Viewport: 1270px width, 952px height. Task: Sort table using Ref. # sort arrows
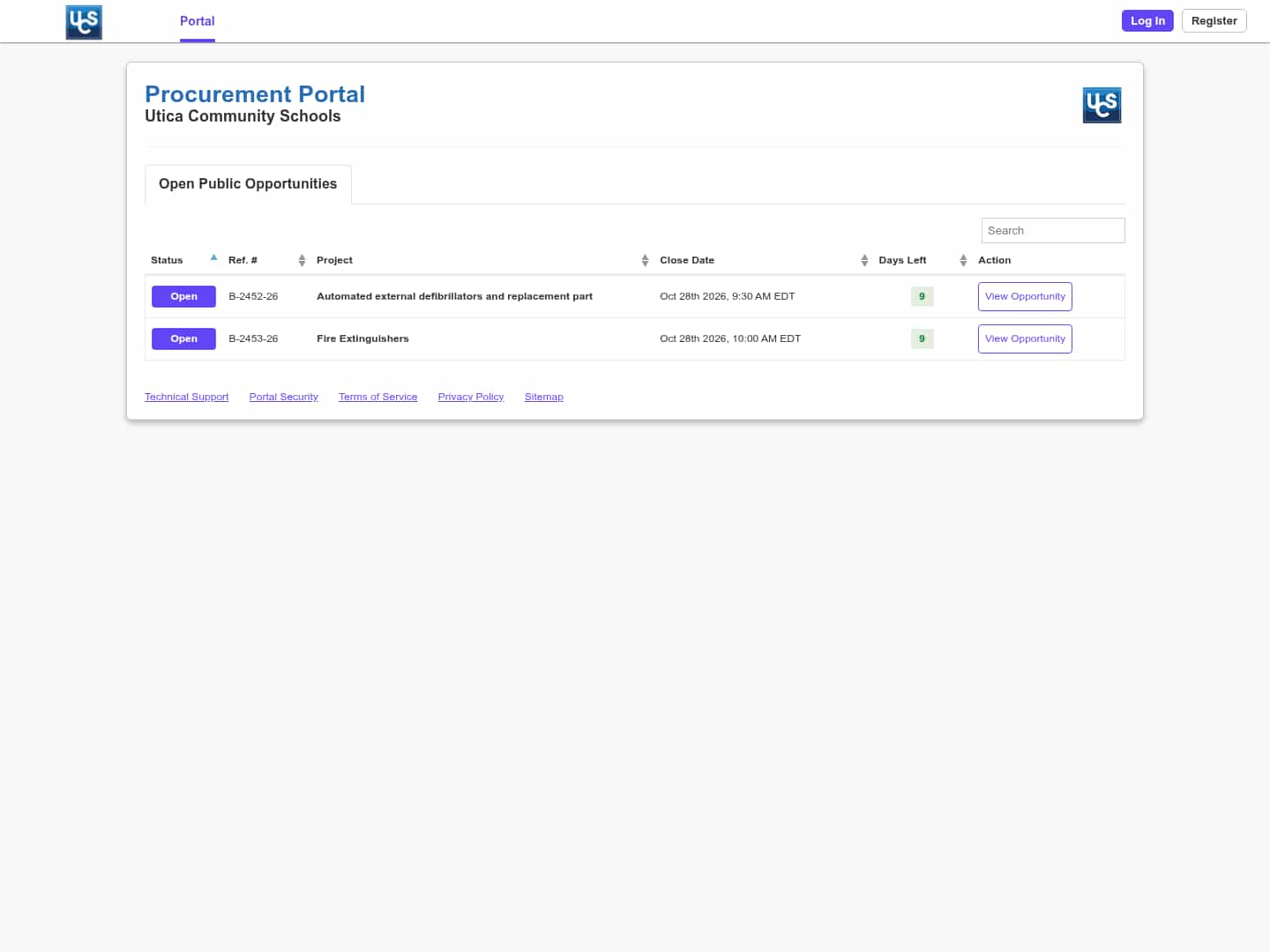click(x=302, y=260)
